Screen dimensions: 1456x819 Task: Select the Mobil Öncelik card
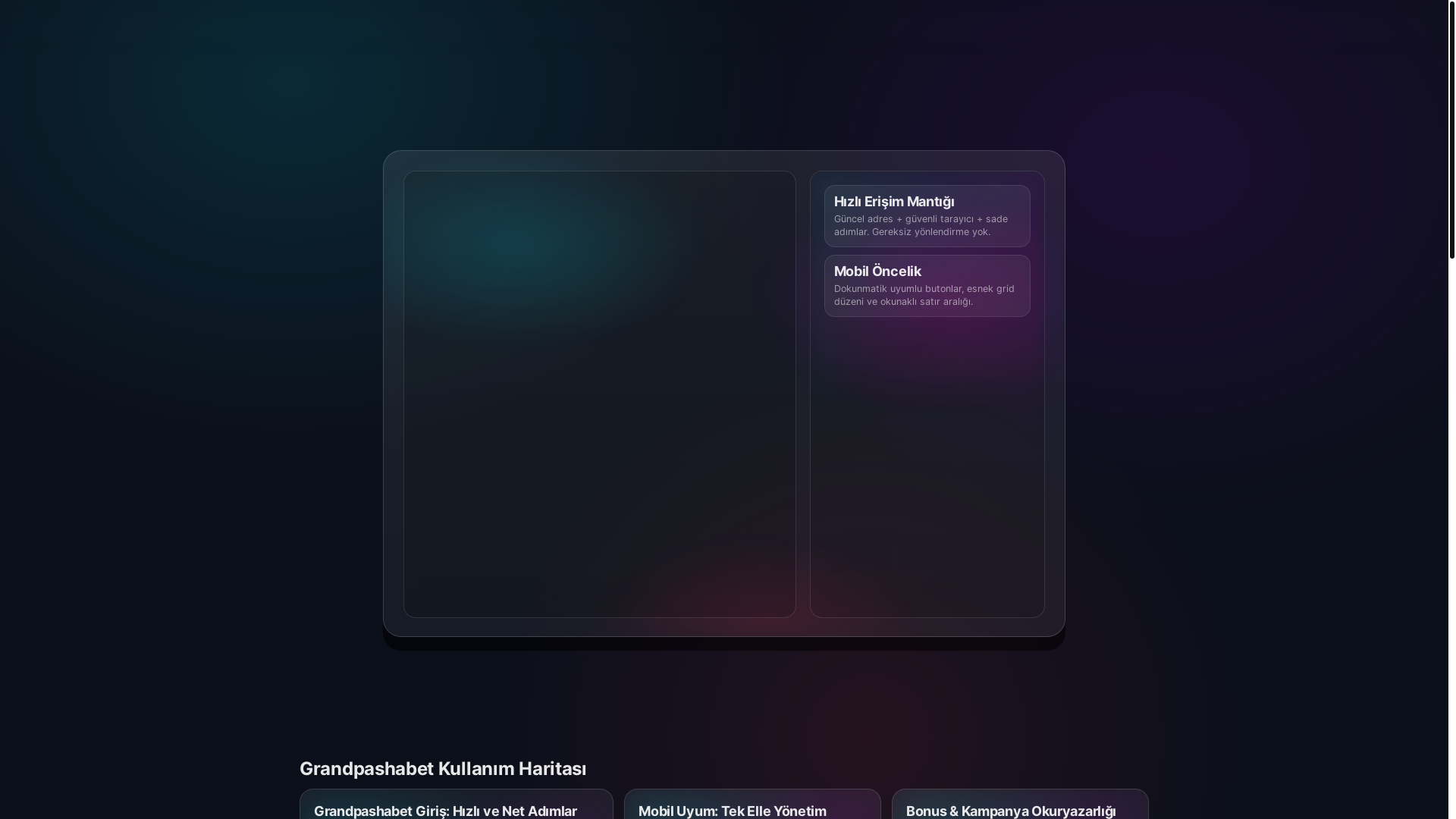tap(927, 286)
